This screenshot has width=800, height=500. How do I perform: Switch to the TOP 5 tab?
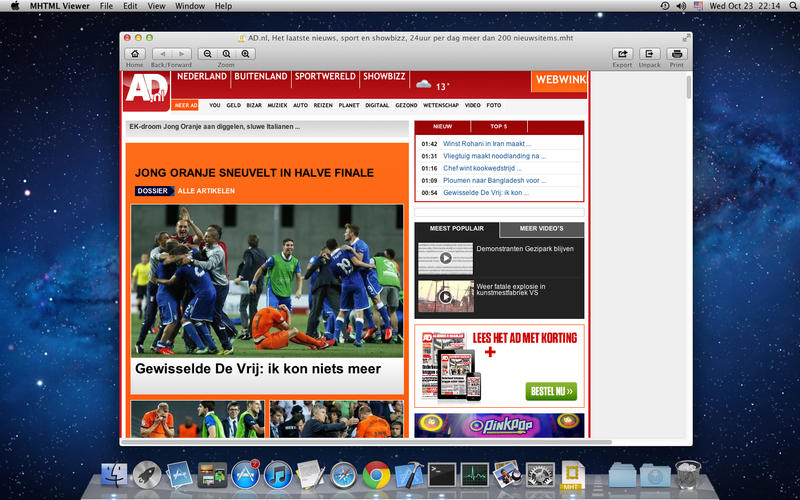tap(498, 127)
